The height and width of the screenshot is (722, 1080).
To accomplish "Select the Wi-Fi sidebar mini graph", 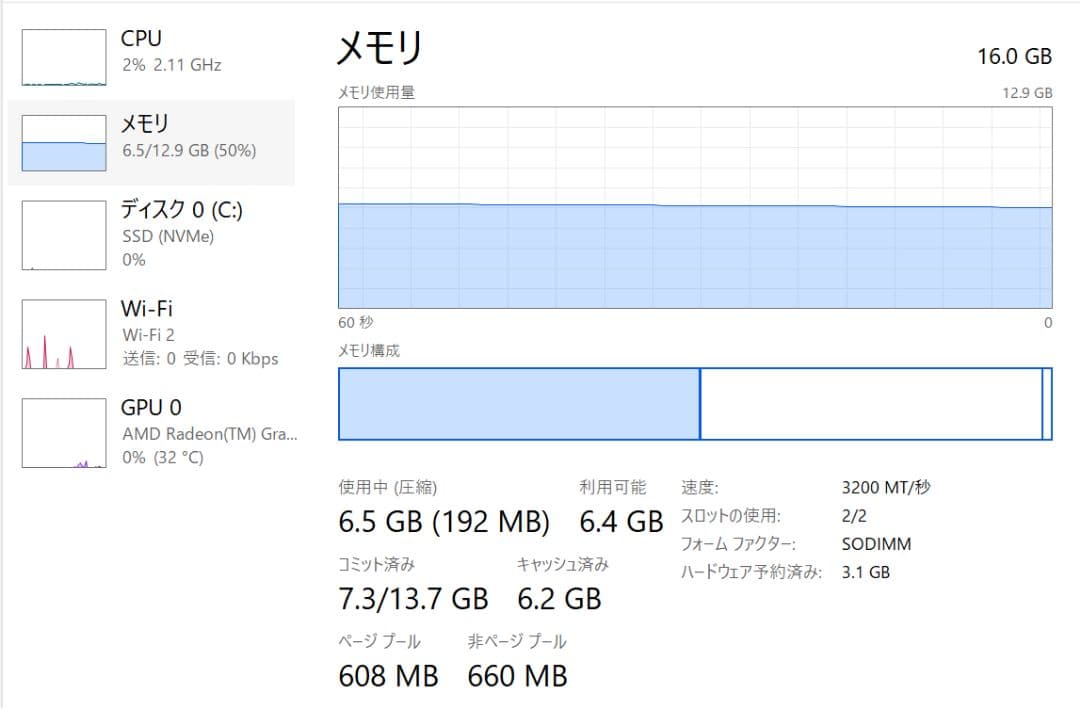I will (62, 332).
